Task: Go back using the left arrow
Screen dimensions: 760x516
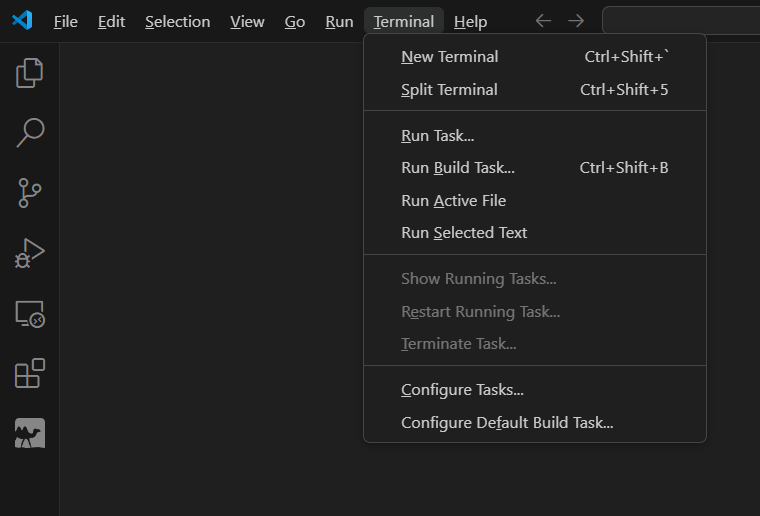Action: pos(543,21)
